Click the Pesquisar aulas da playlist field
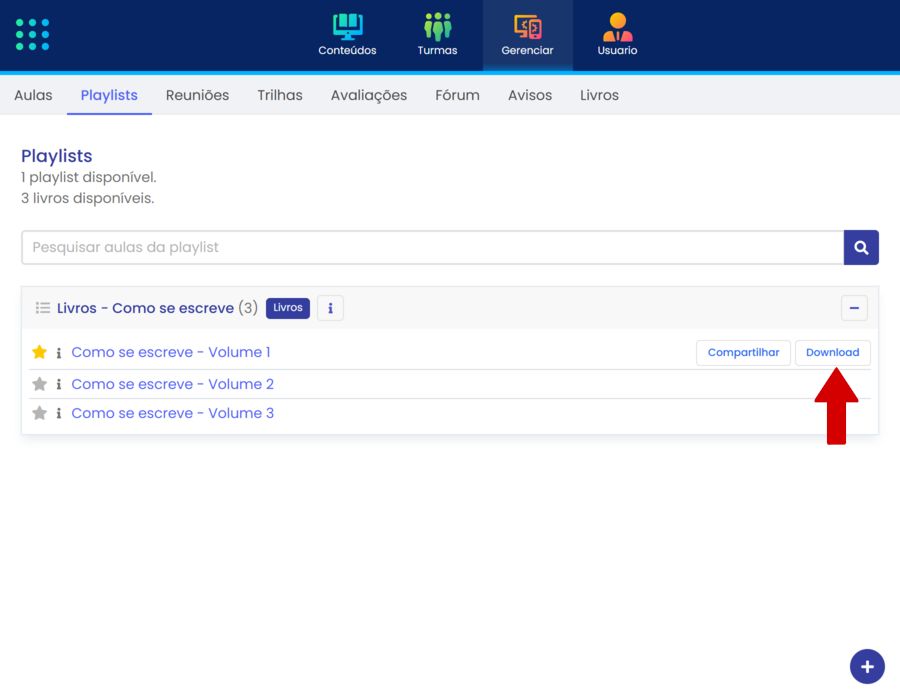Image resolution: width=900 pixels, height=700 pixels. pos(432,248)
